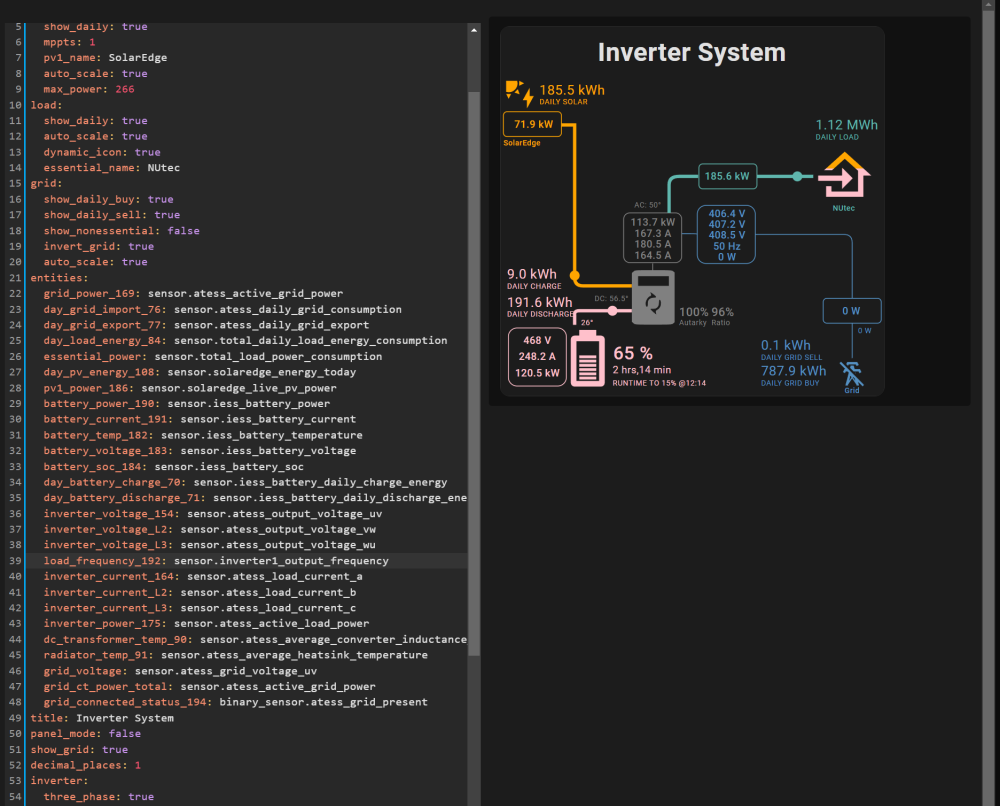Image resolution: width=1000 pixels, height=806 pixels.
Task: Click the code editor vertical scrollbar thumb
Action: (x=474, y=373)
